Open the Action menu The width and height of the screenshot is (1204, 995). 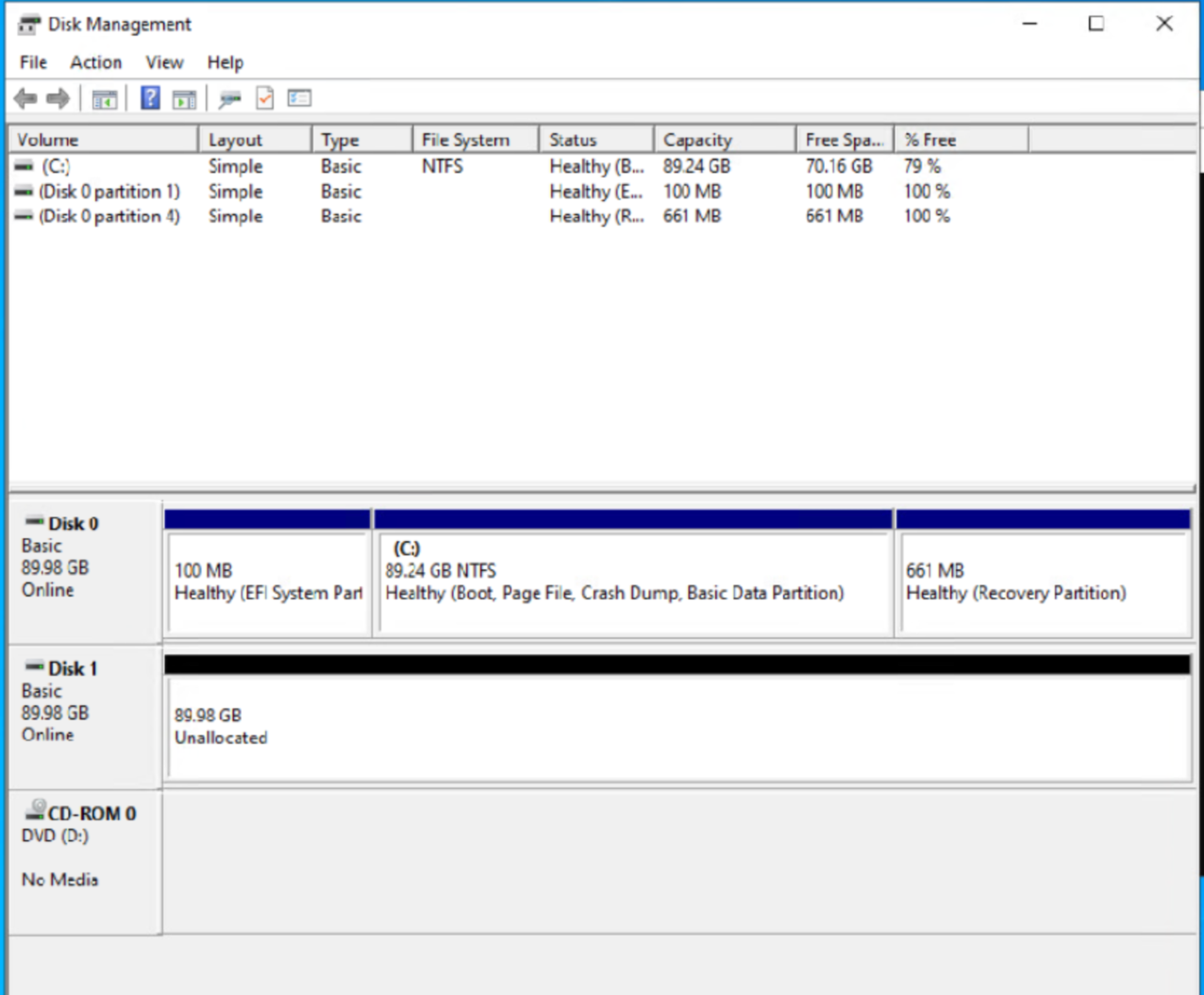click(94, 62)
